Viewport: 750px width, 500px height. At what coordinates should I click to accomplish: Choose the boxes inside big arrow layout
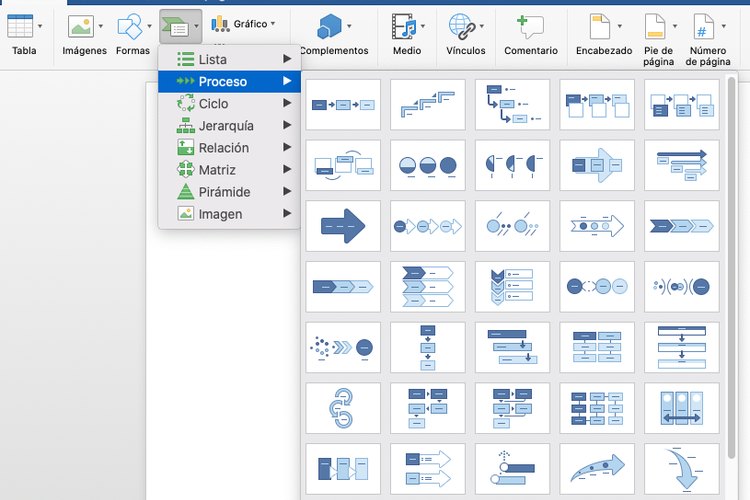click(597, 165)
